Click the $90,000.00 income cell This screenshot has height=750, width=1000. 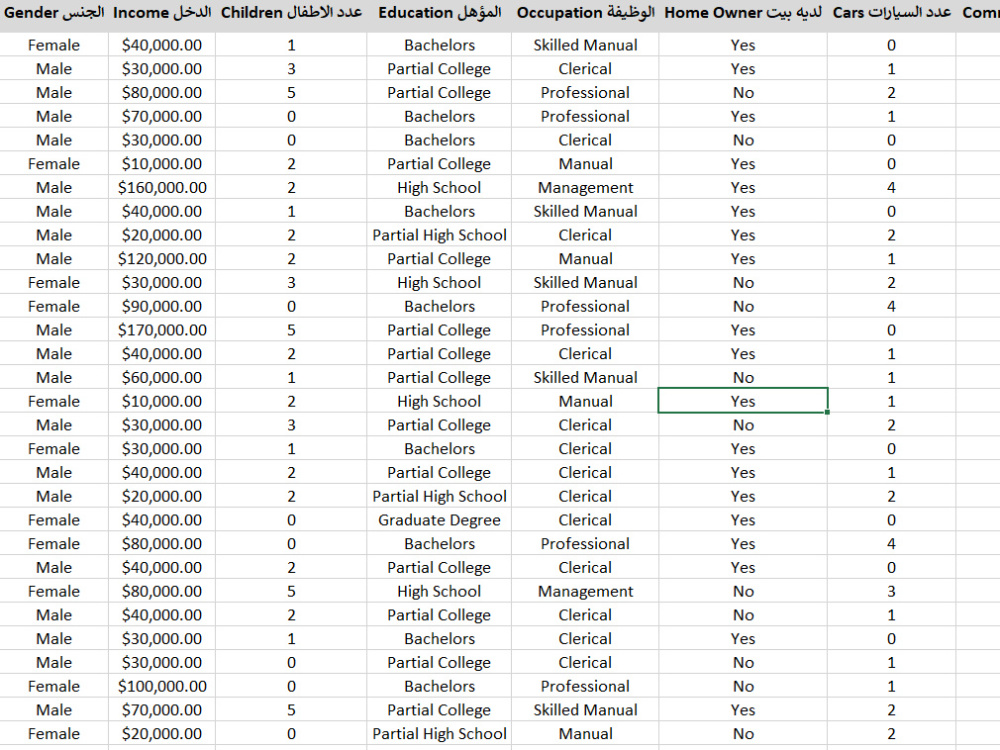tap(162, 306)
